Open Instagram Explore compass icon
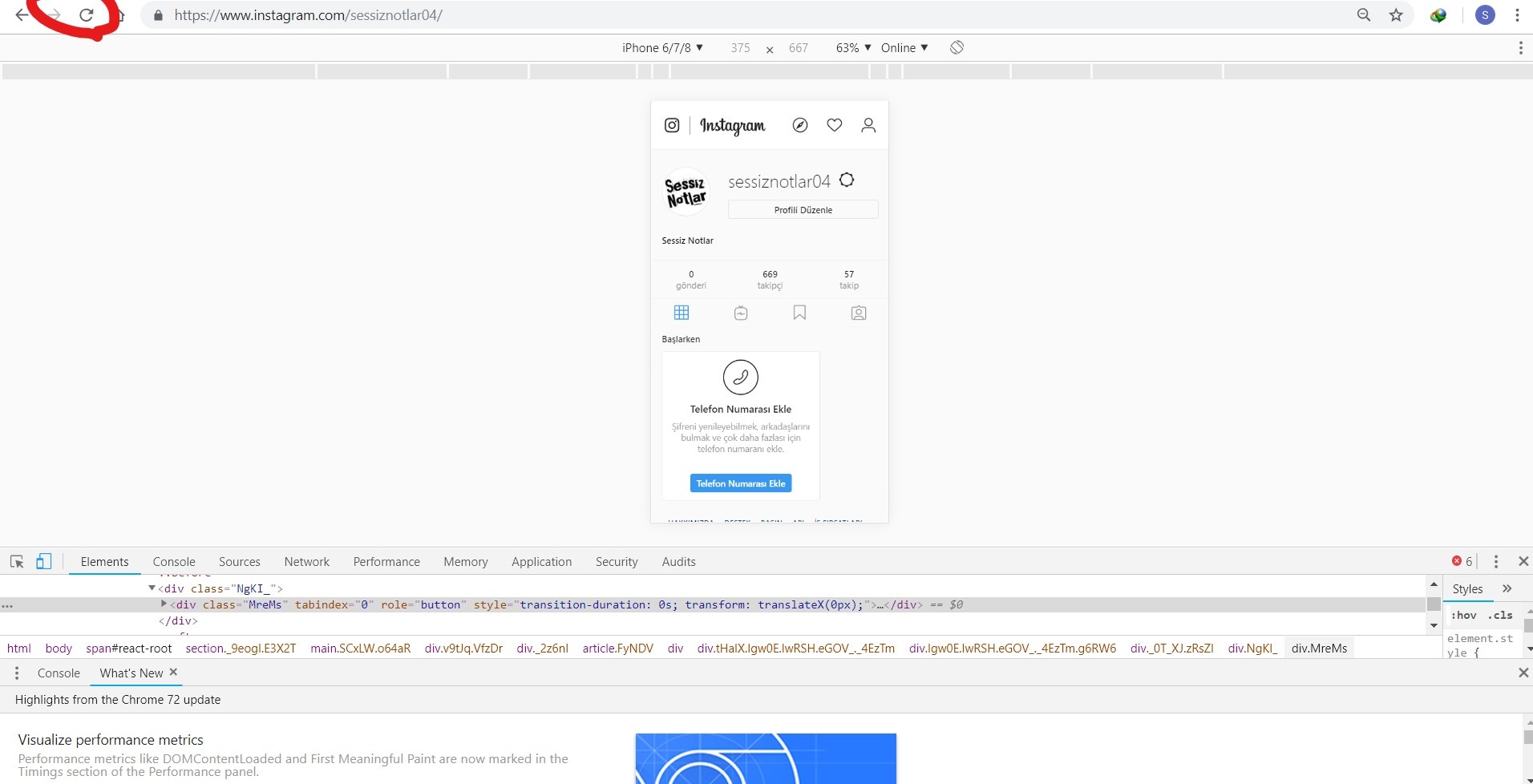Image resolution: width=1533 pixels, height=784 pixels. pos(800,125)
